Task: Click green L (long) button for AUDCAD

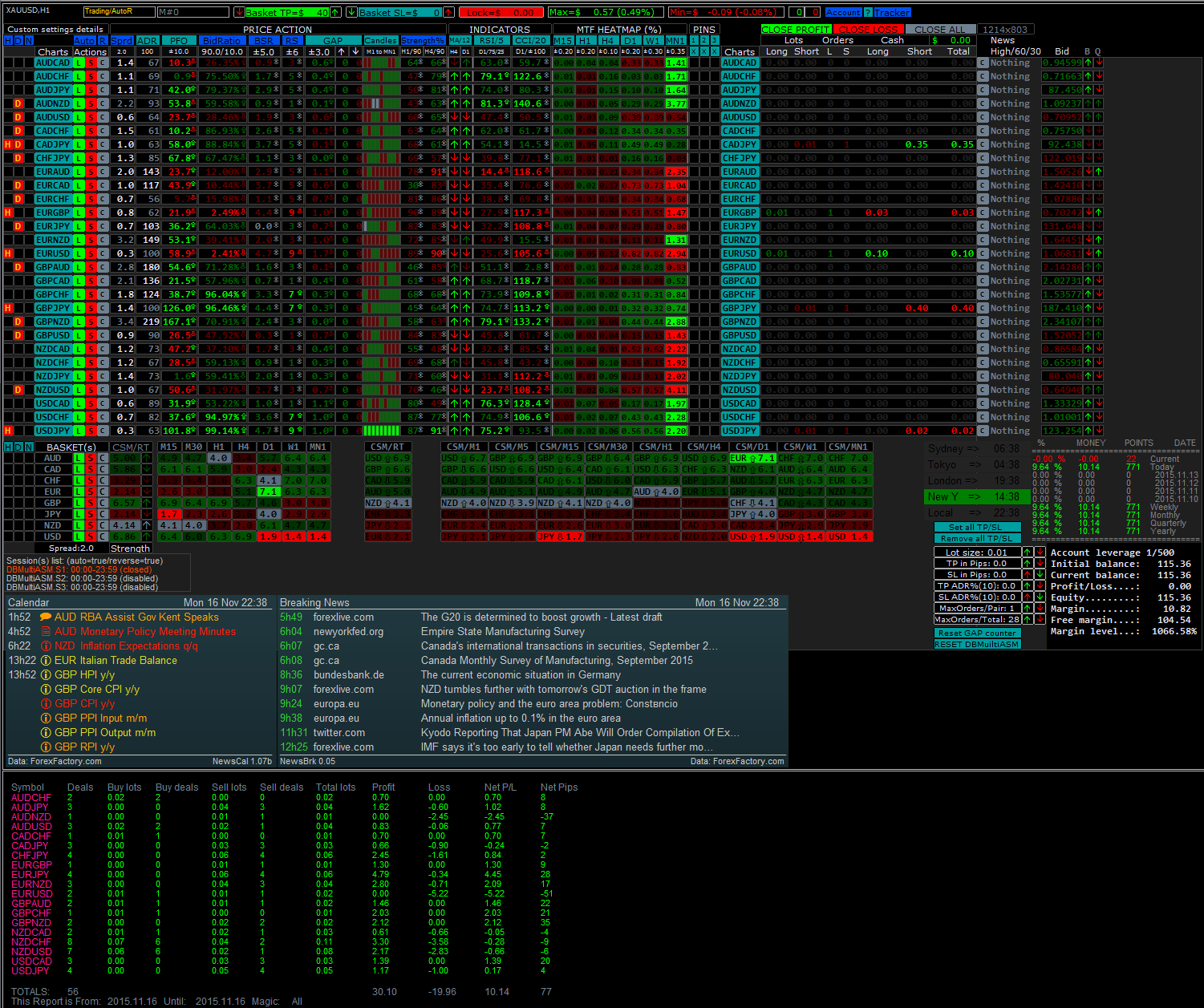Action: click(x=79, y=63)
